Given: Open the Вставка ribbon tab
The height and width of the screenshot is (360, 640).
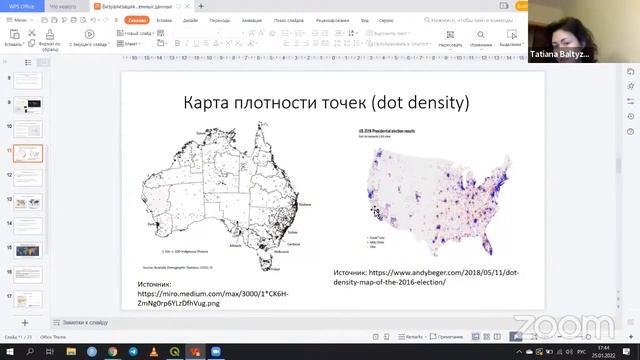Looking at the screenshot, I should [164, 20].
